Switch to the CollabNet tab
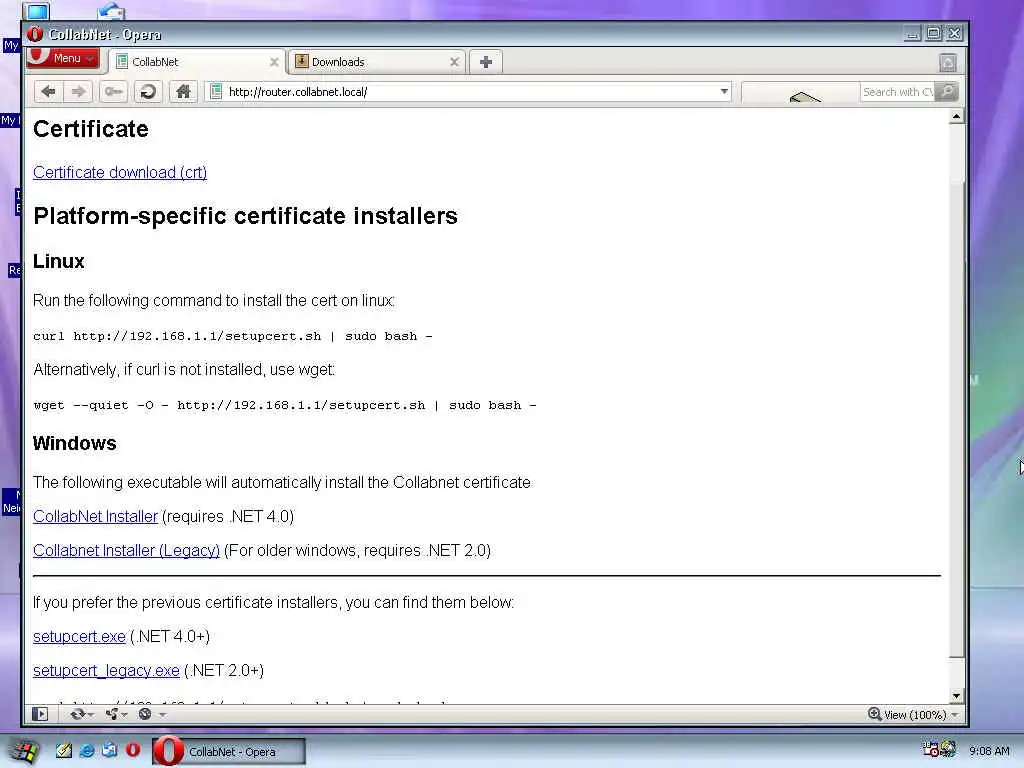This screenshot has width=1024, height=768. pos(197,62)
